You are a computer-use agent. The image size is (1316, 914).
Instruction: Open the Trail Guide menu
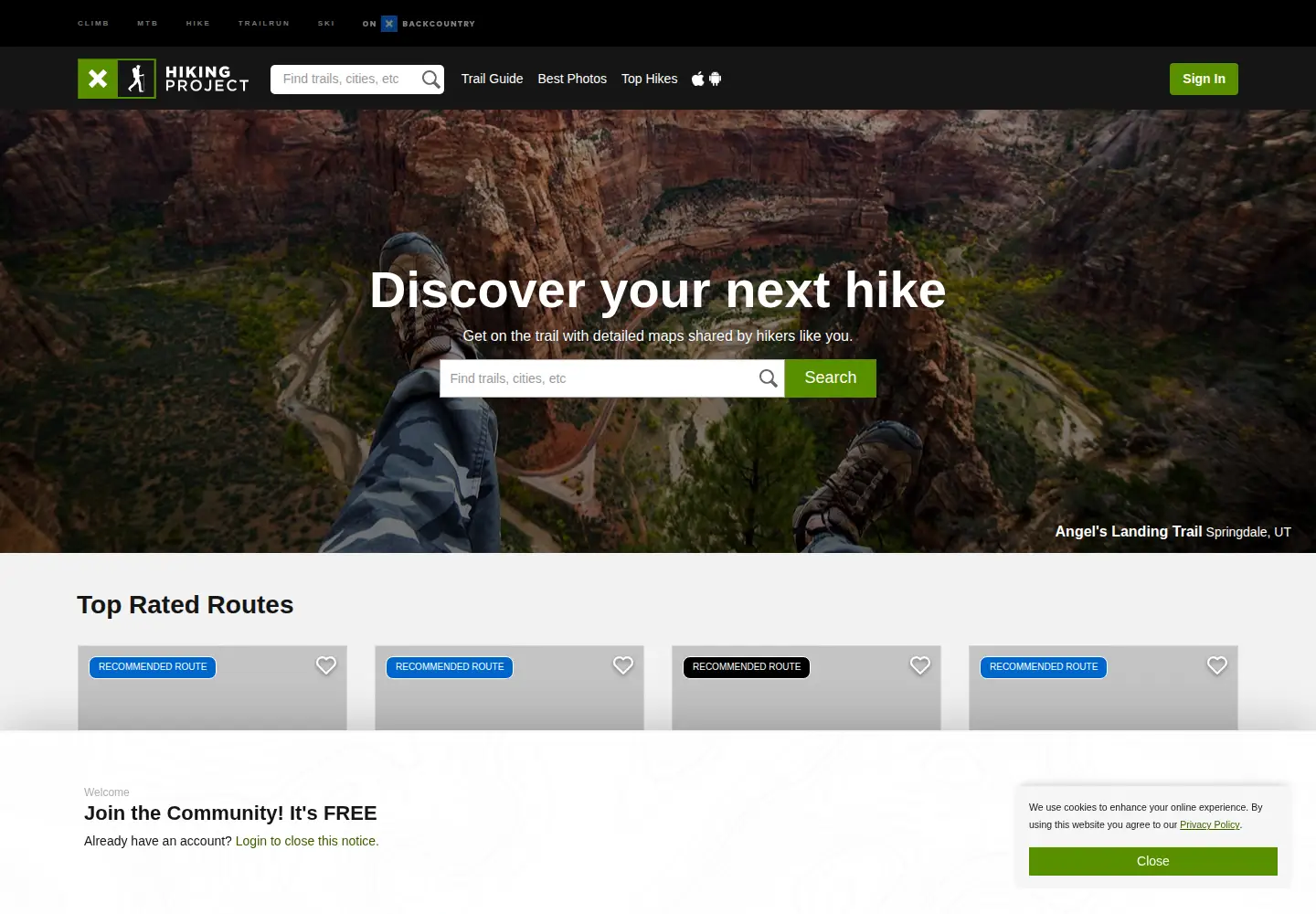tap(492, 79)
